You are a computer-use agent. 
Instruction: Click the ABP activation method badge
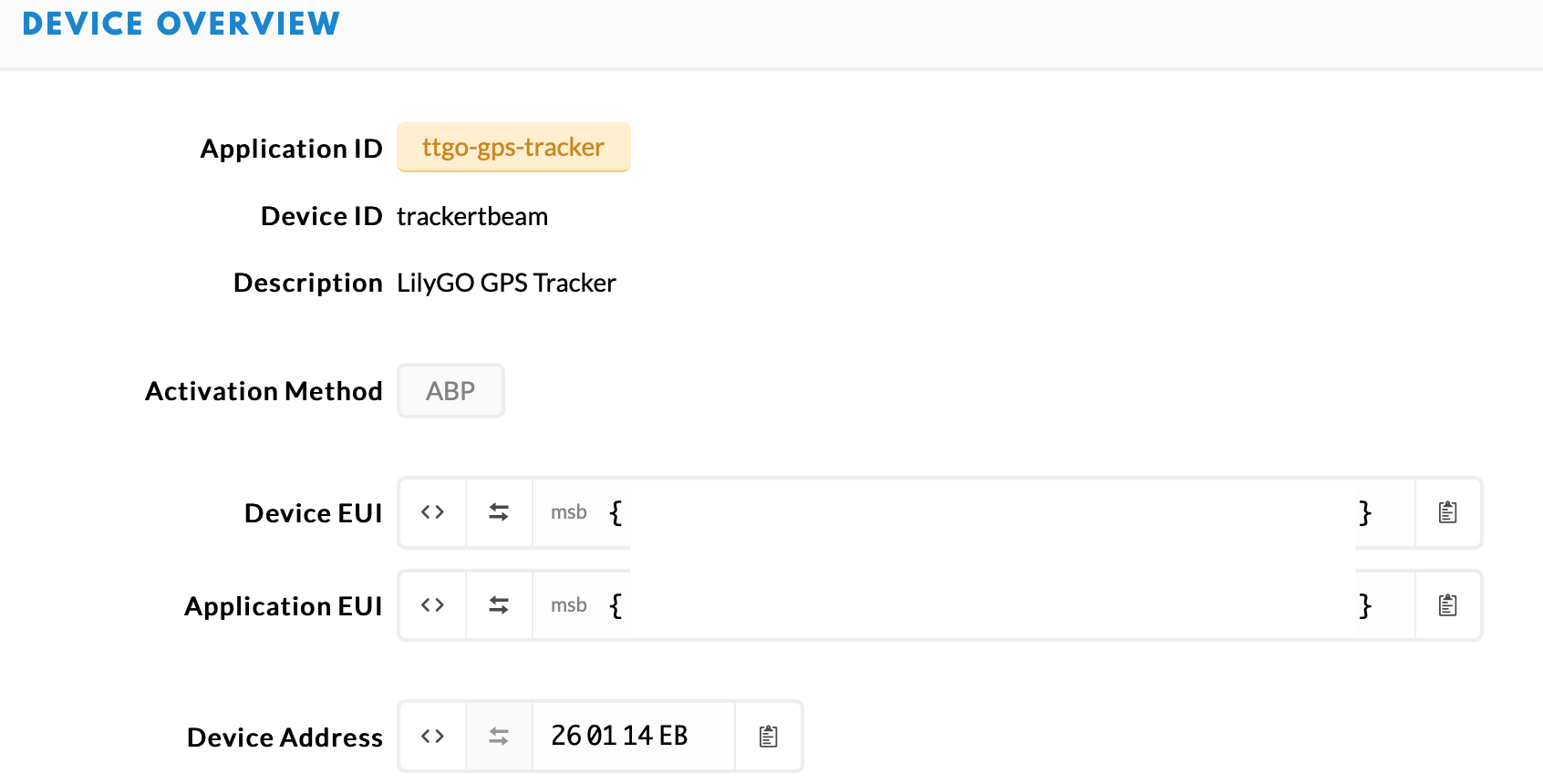pos(450,391)
